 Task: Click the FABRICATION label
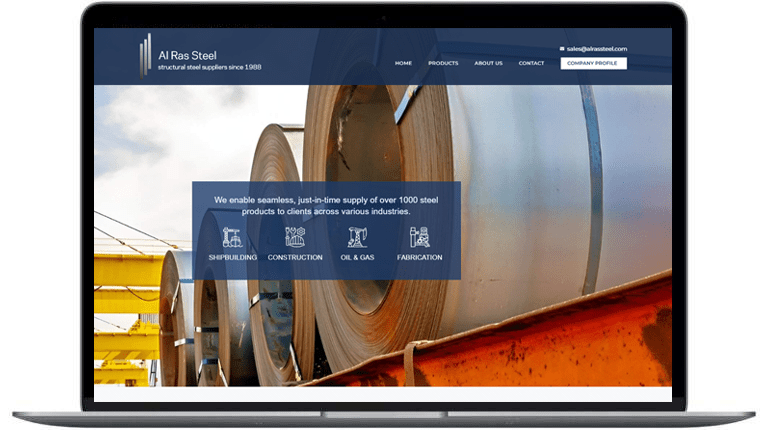(419, 257)
